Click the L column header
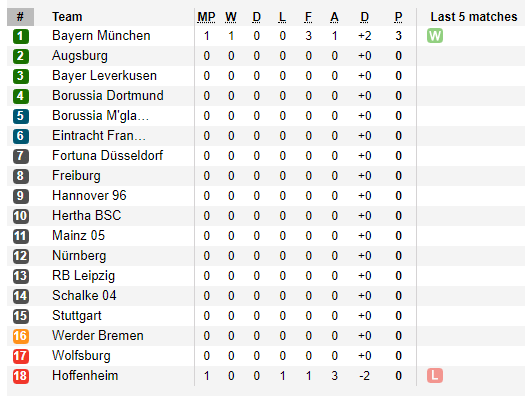Image resolution: width=525 pixels, height=396 pixels. 282,17
